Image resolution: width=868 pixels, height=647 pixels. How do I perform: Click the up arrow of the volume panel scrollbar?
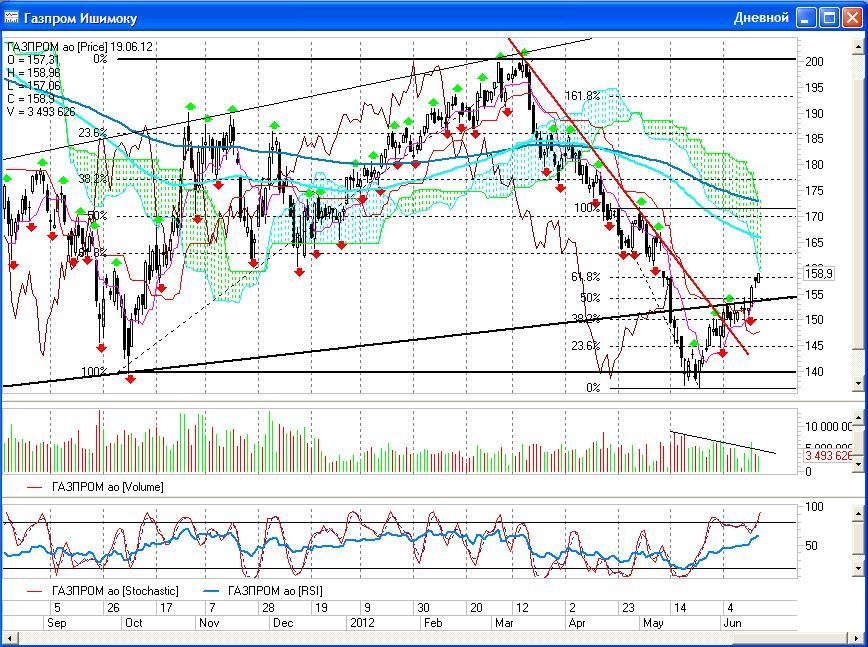click(x=859, y=417)
